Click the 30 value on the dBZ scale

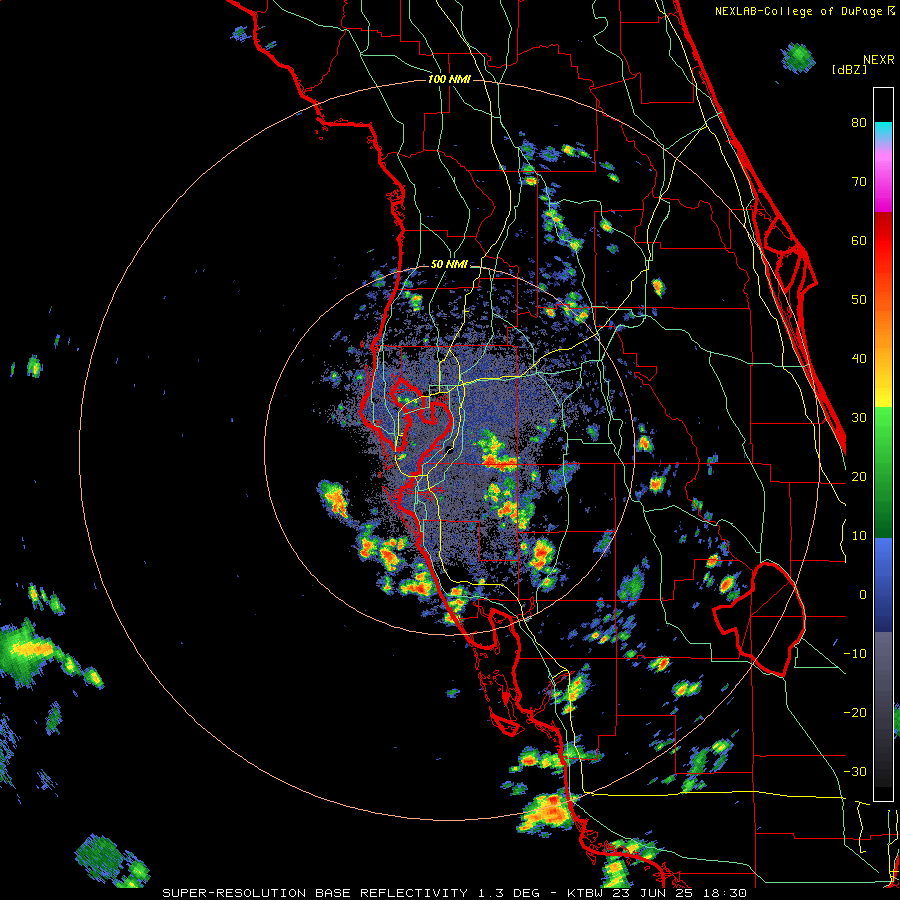859,417
